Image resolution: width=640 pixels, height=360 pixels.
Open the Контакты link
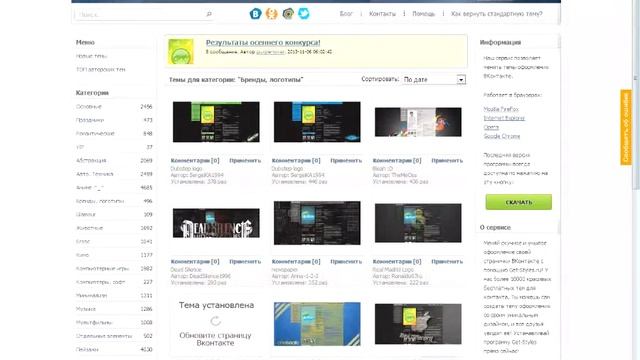pos(382,14)
